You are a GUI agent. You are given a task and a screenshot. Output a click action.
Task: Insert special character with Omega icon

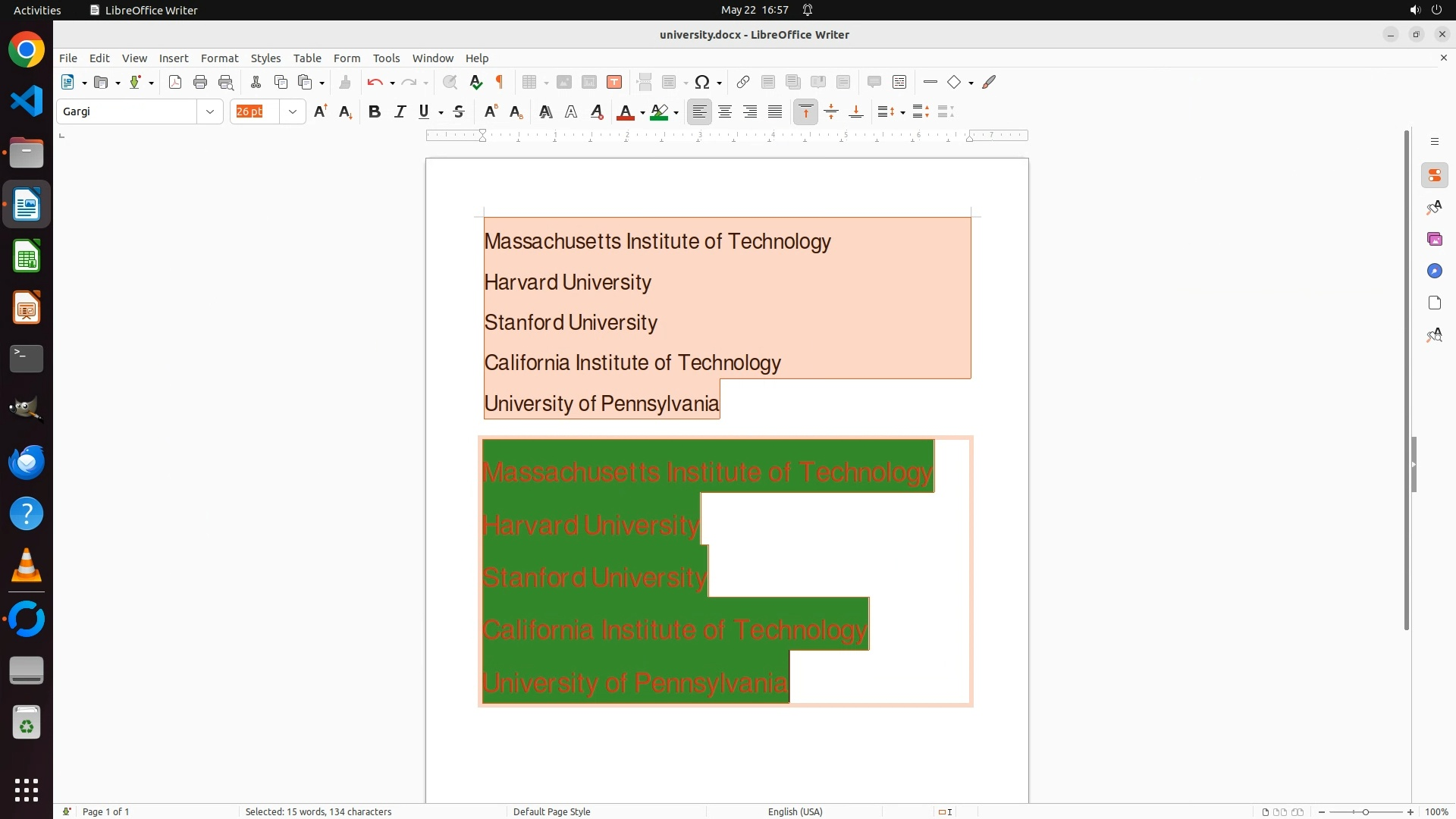click(702, 82)
